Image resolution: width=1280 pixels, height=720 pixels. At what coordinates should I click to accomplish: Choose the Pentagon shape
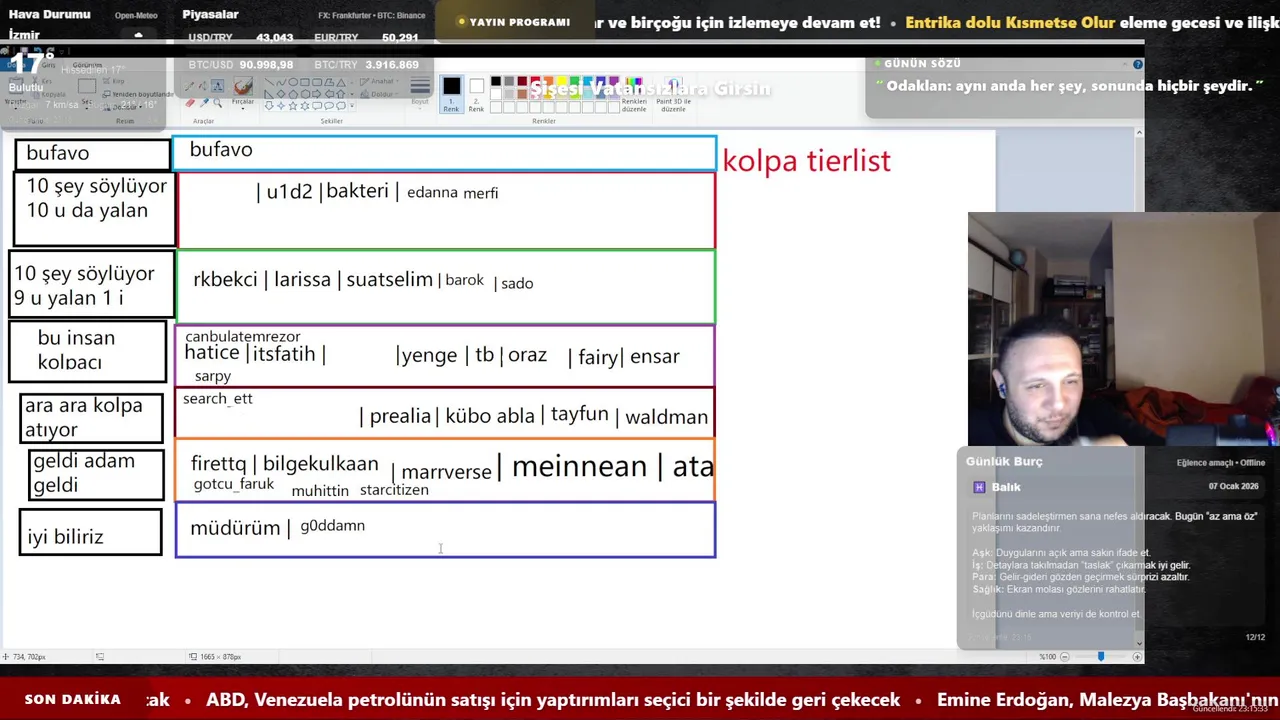[293, 94]
